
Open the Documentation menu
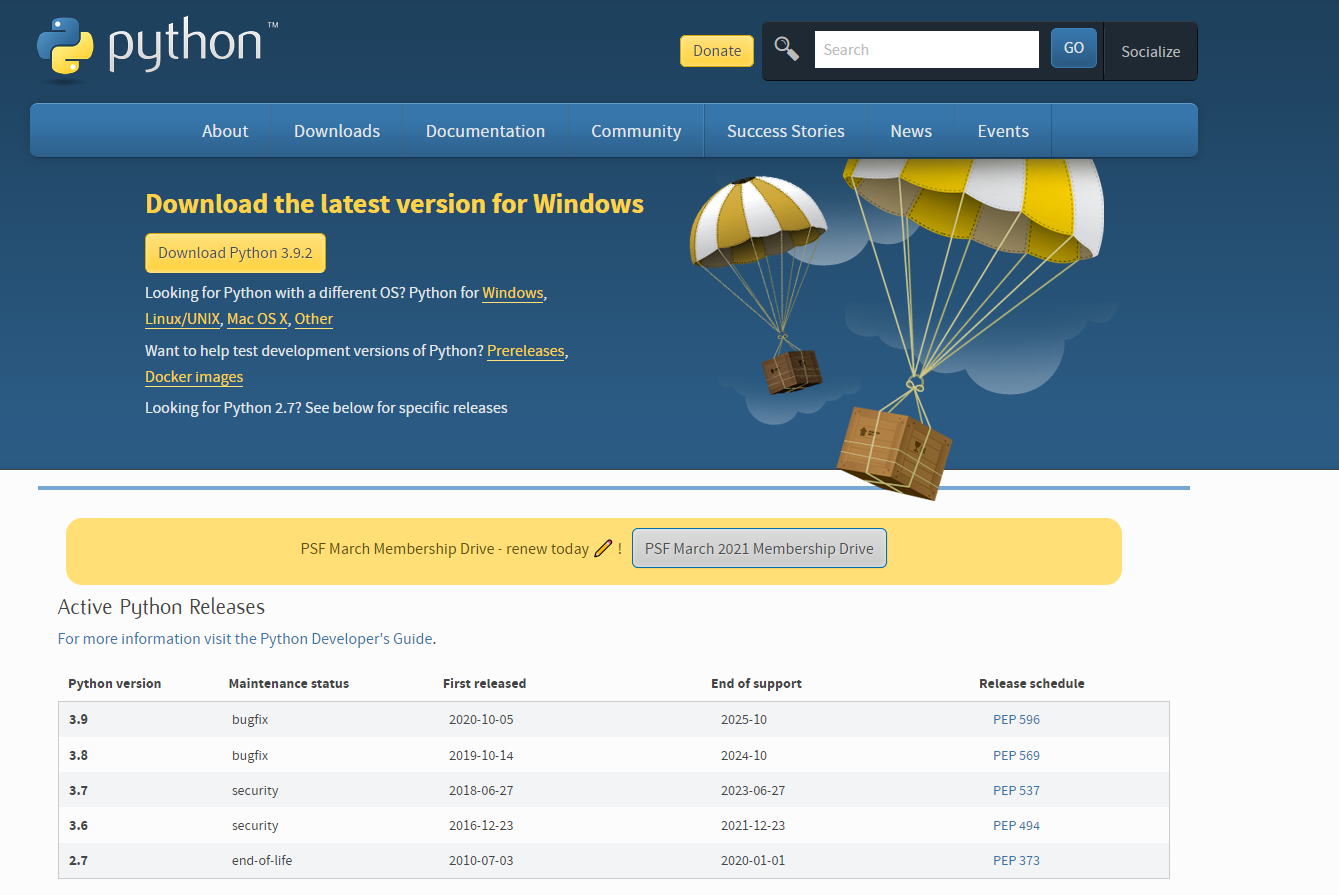click(x=485, y=131)
